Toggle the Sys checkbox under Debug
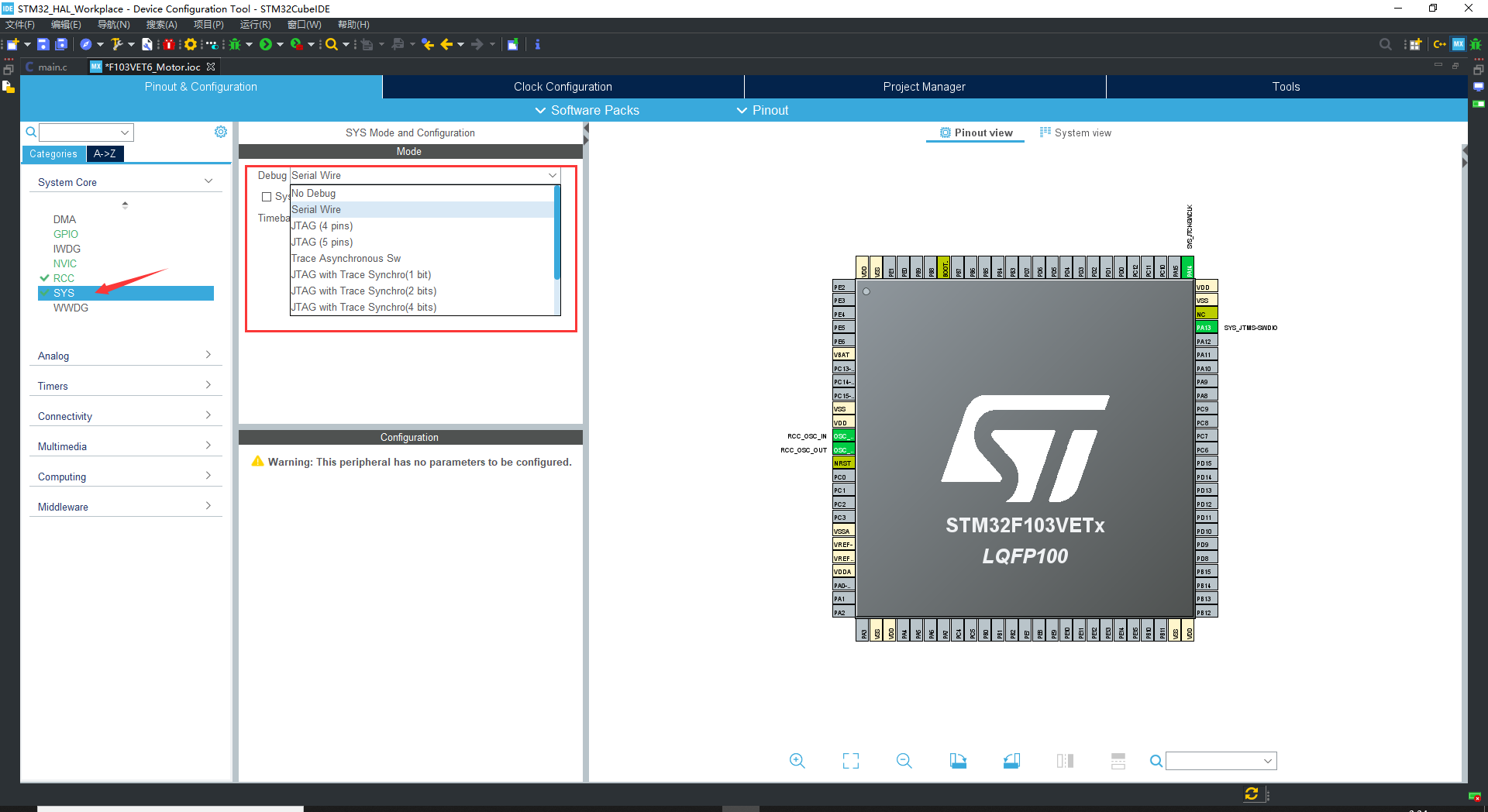This screenshot has height=812, width=1488. 267,197
